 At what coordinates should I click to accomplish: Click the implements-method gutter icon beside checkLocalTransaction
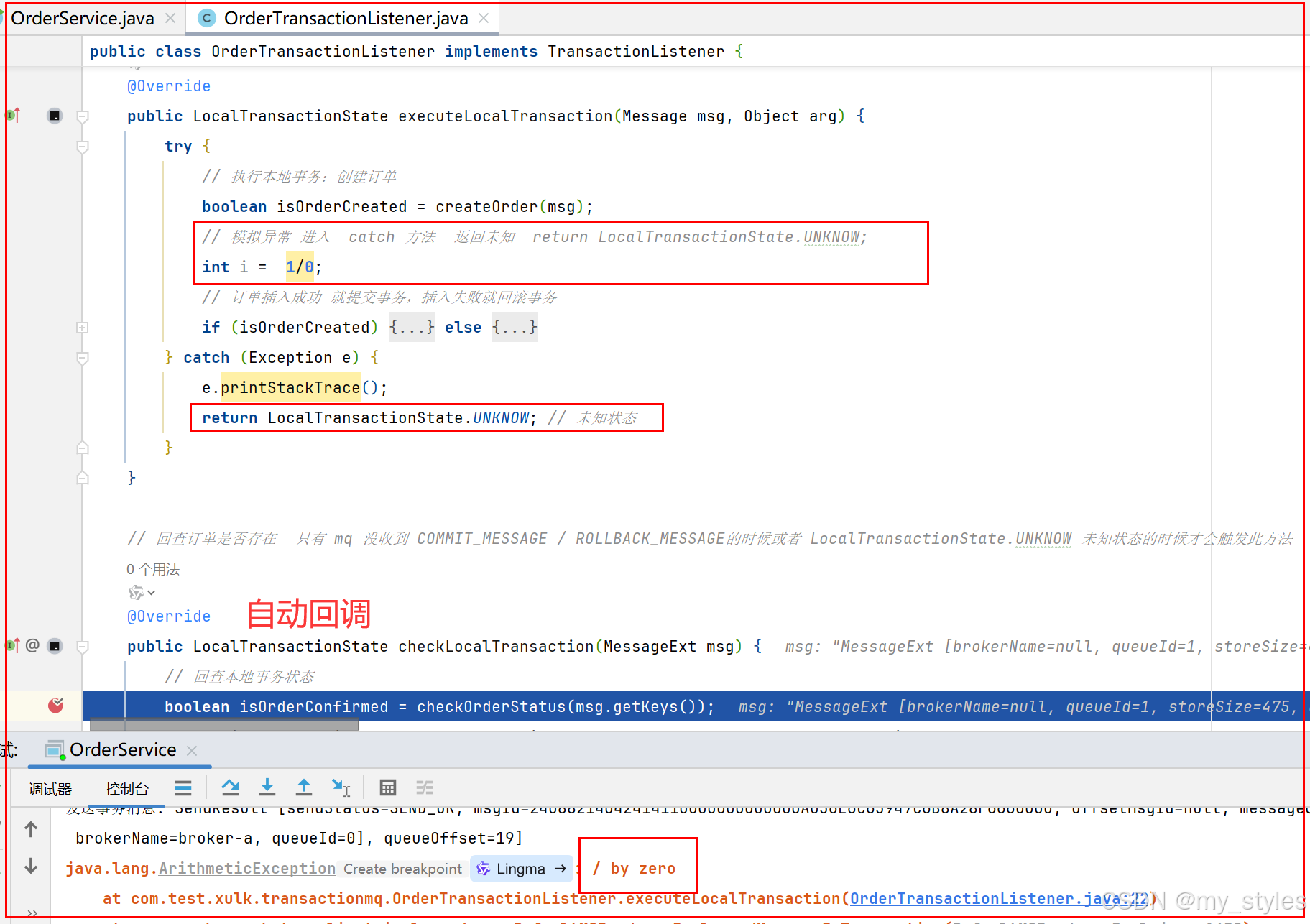pyautogui.click(x=12, y=645)
